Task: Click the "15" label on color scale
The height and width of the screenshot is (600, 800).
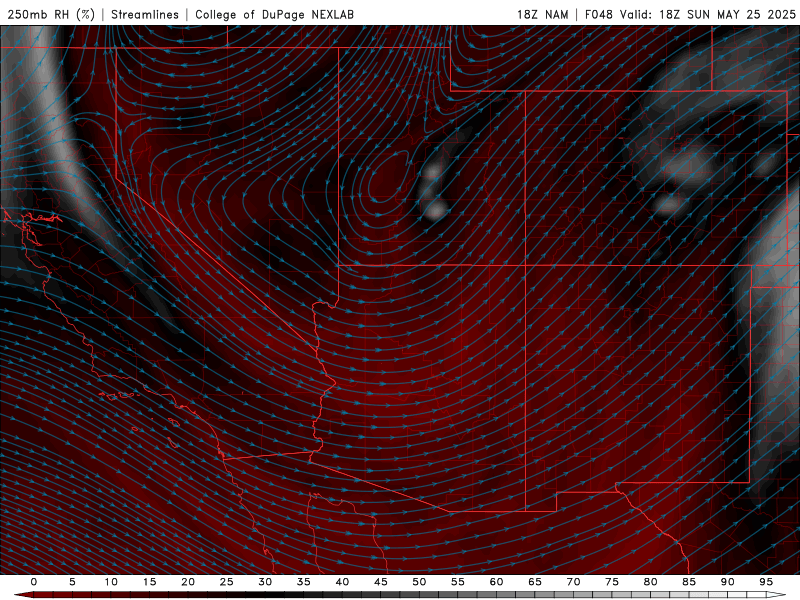Action: pyautogui.click(x=149, y=582)
